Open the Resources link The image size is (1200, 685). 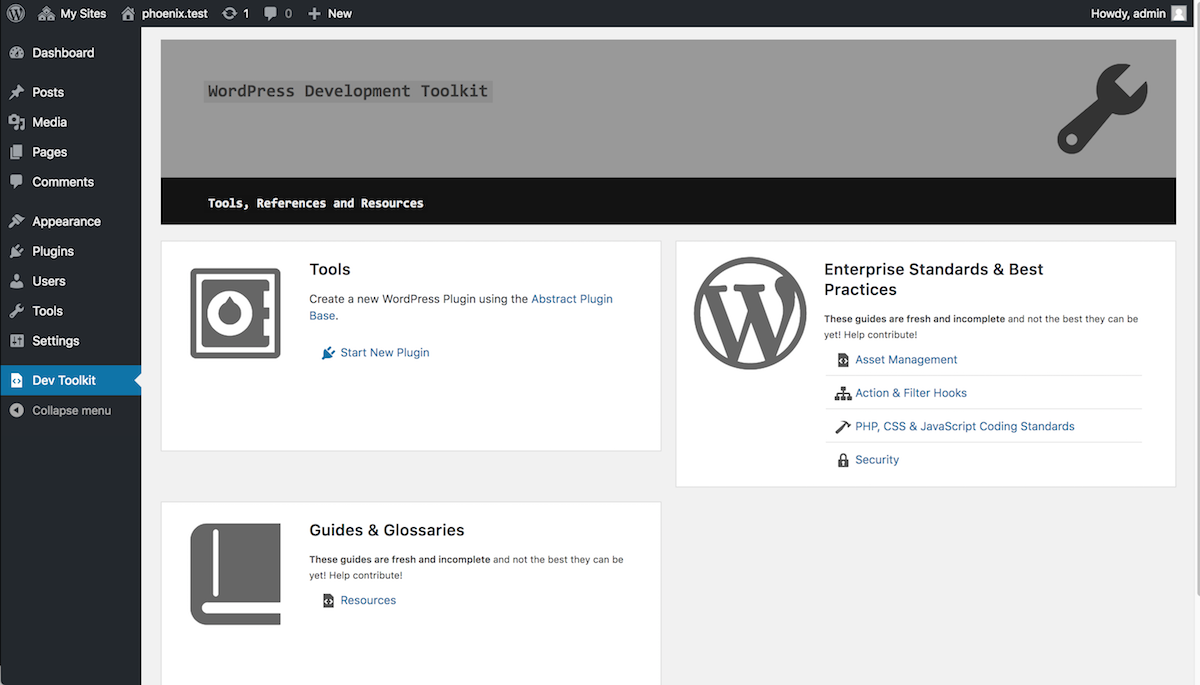pos(368,601)
